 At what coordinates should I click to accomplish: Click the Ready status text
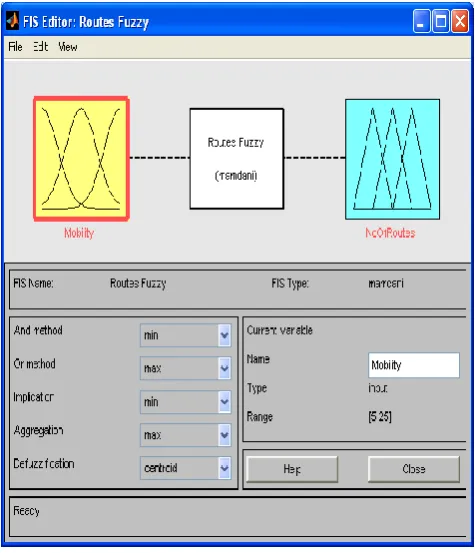tap(26, 511)
